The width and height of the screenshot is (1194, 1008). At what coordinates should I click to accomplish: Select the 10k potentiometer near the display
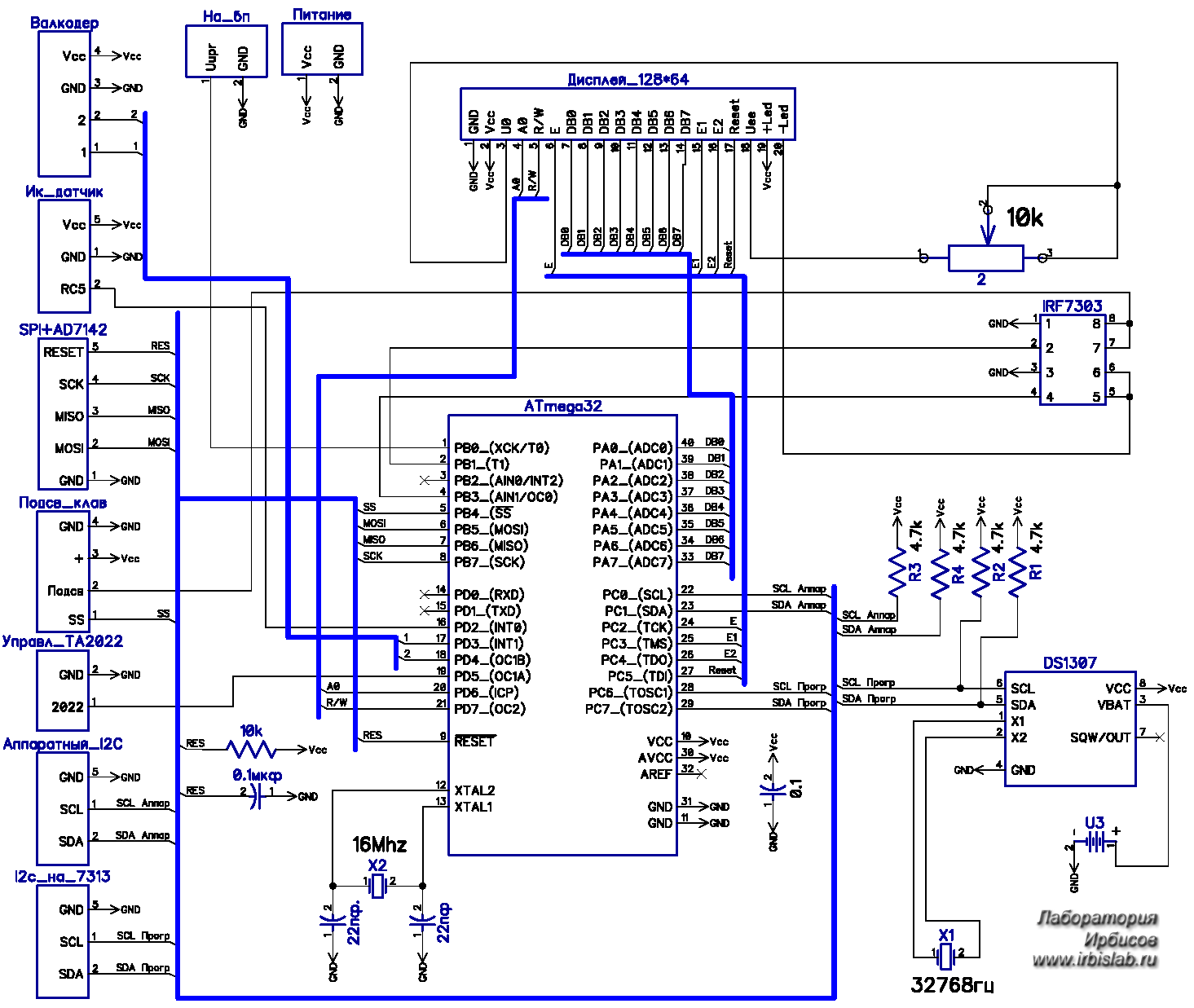click(x=985, y=258)
